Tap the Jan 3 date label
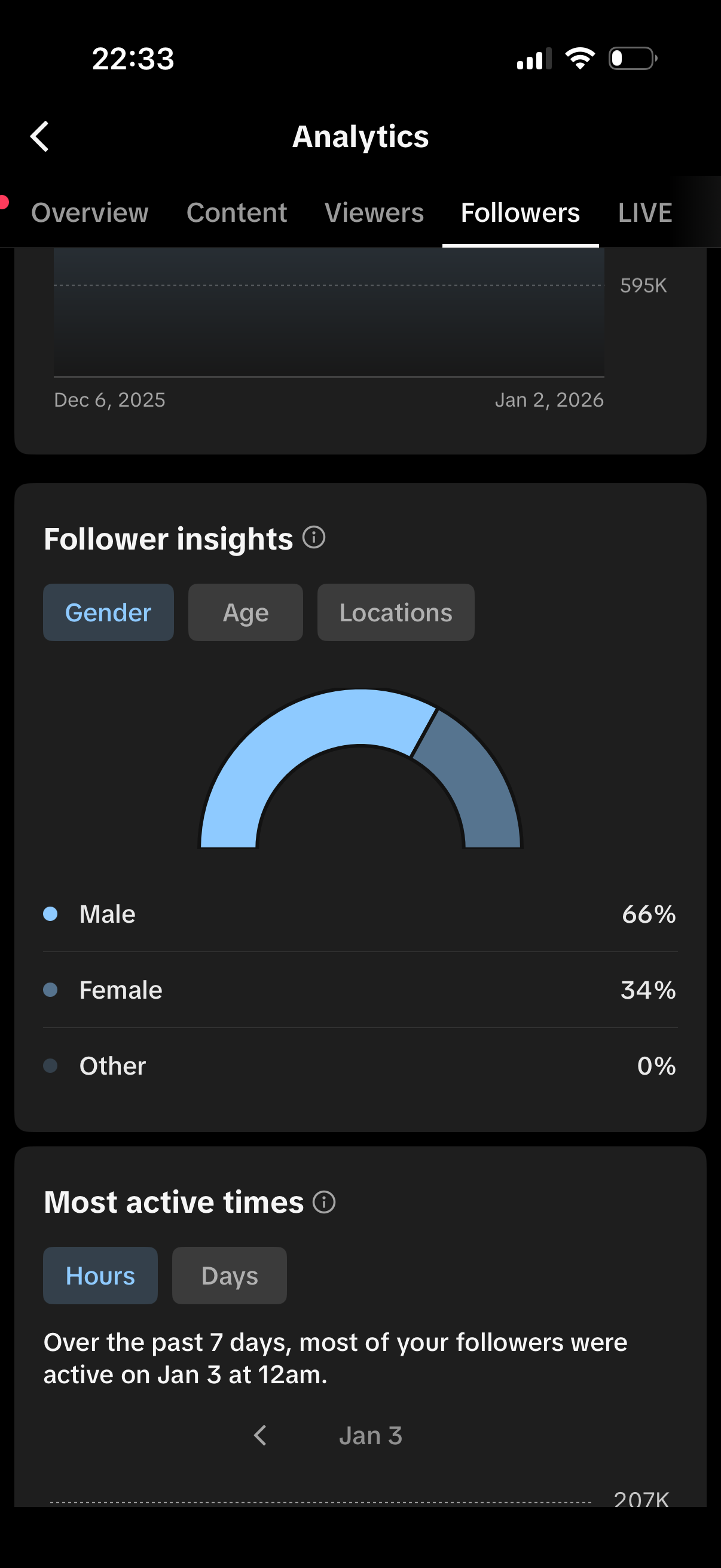 click(371, 1435)
